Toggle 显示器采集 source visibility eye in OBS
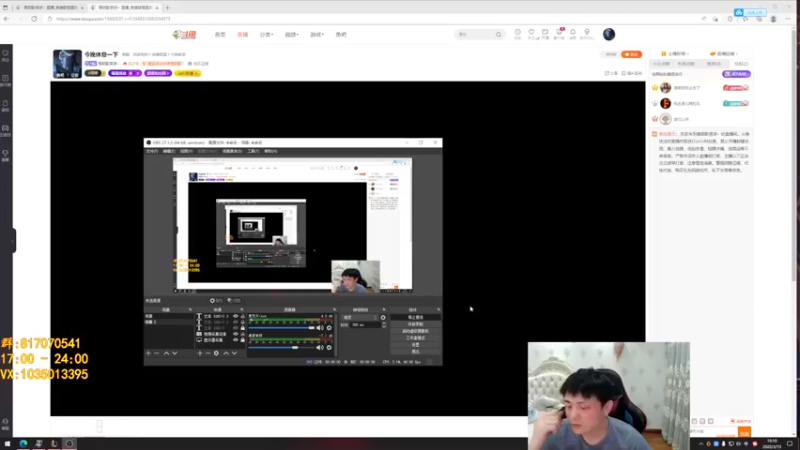The height and width of the screenshot is (450, 800). (x=236, y=340)
